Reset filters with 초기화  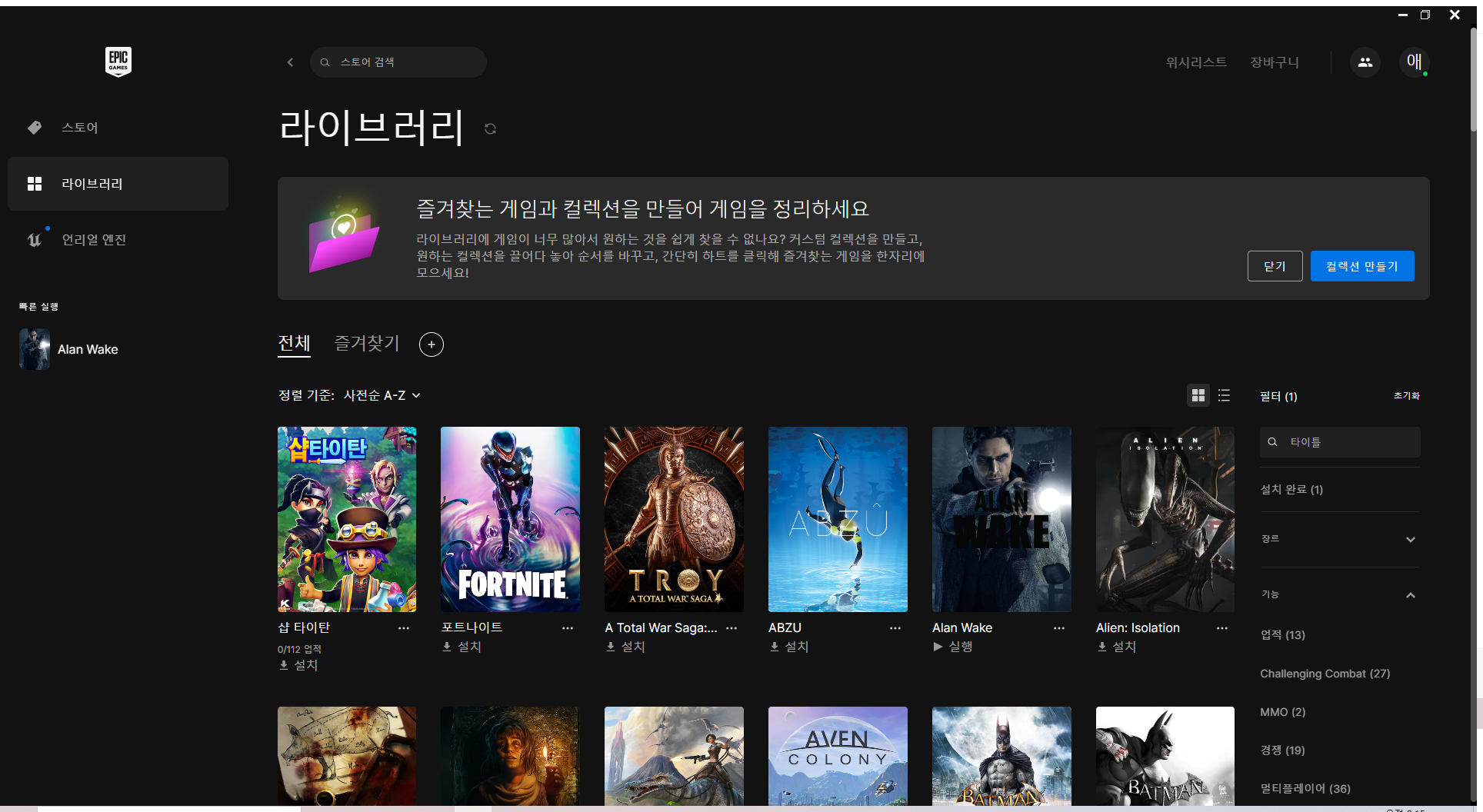[x=1407, y=395]
